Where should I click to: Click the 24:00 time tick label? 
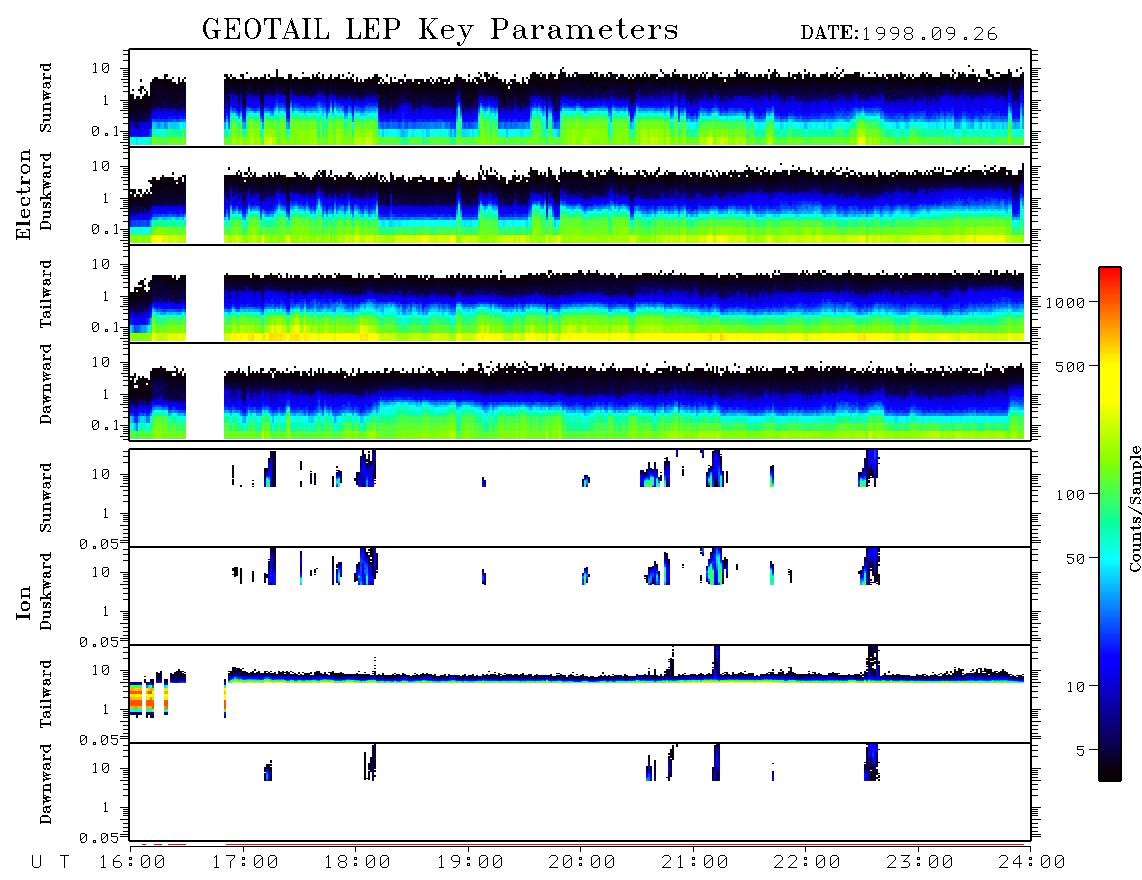[x=1032, y=863]
